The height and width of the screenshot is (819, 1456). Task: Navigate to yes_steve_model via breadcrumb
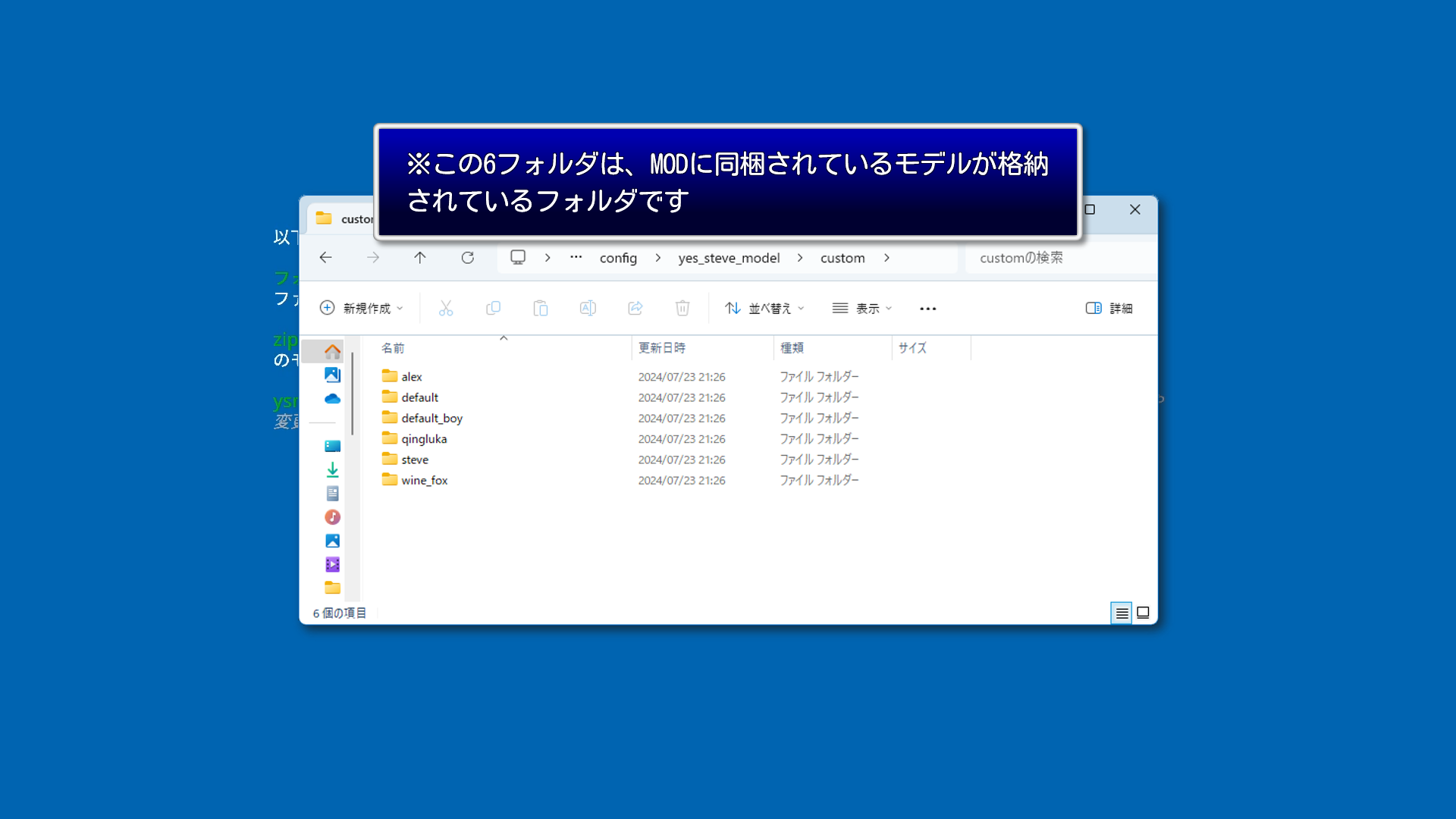[729, 258]
